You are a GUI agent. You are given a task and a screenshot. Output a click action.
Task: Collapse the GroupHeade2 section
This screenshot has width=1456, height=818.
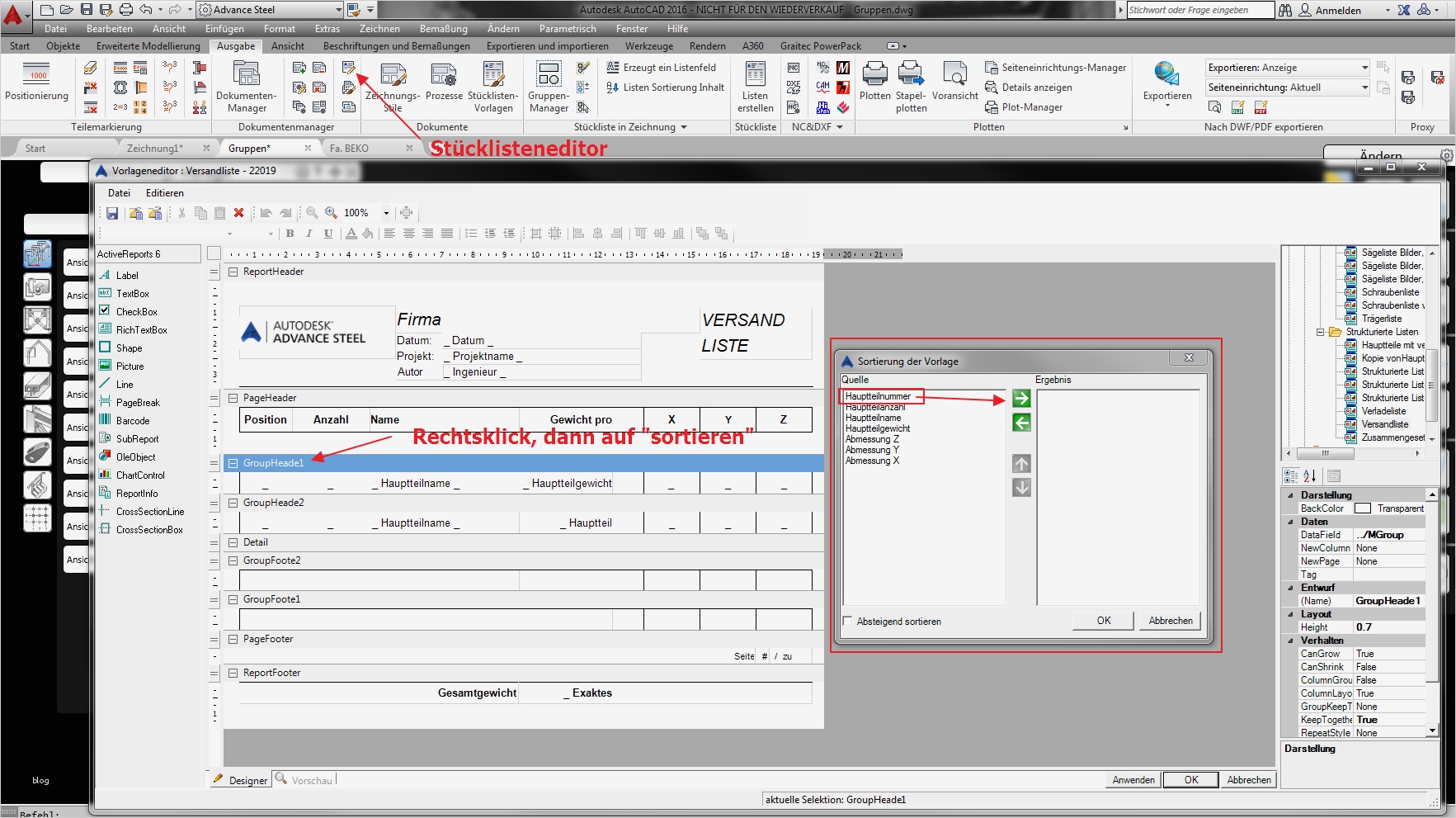(233, 503)
